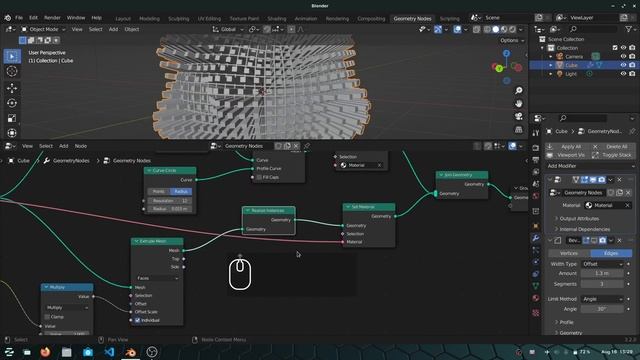This screenshot has height=360, width=640.
Task: Hide the Light object in viewport
Action: (623, 74)
